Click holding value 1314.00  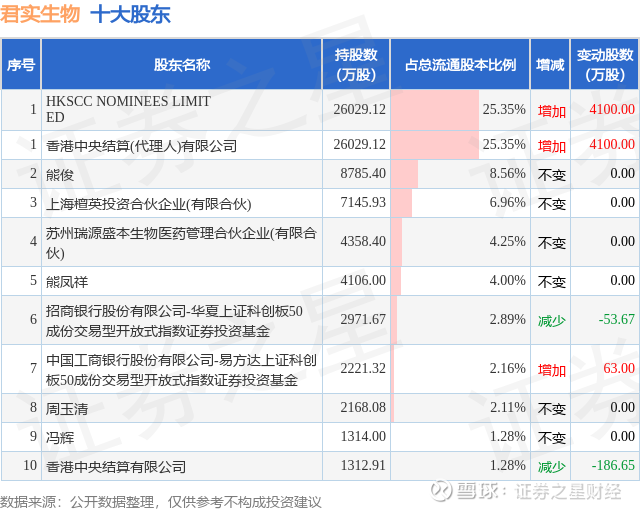point(363,436)
